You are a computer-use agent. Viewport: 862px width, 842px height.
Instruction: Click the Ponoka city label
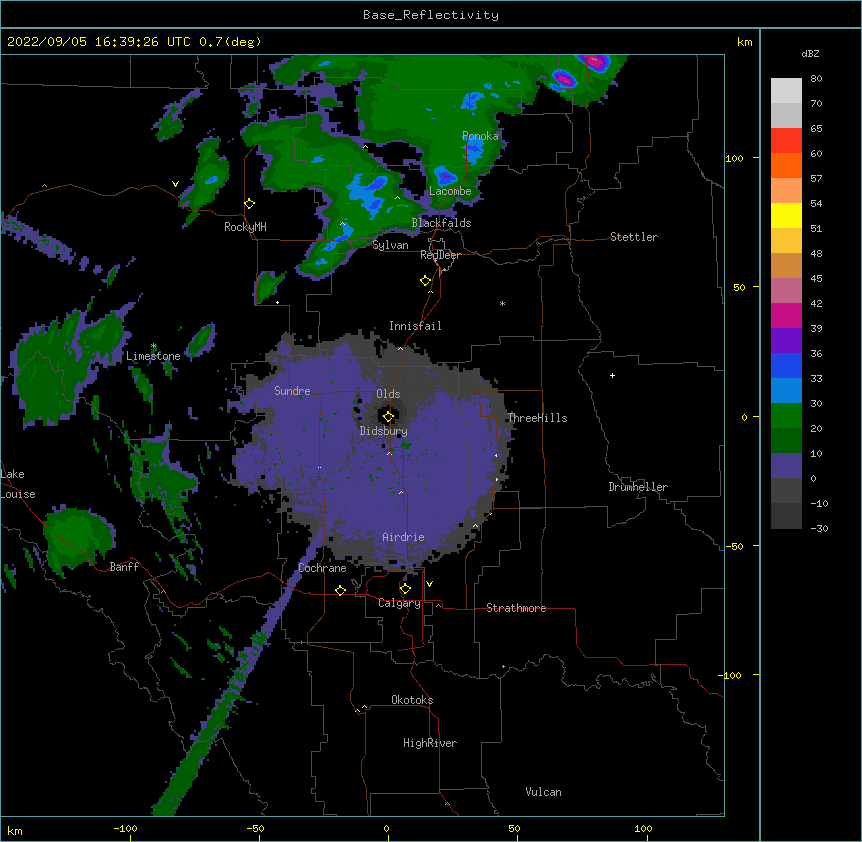click(x=480, y=136)
